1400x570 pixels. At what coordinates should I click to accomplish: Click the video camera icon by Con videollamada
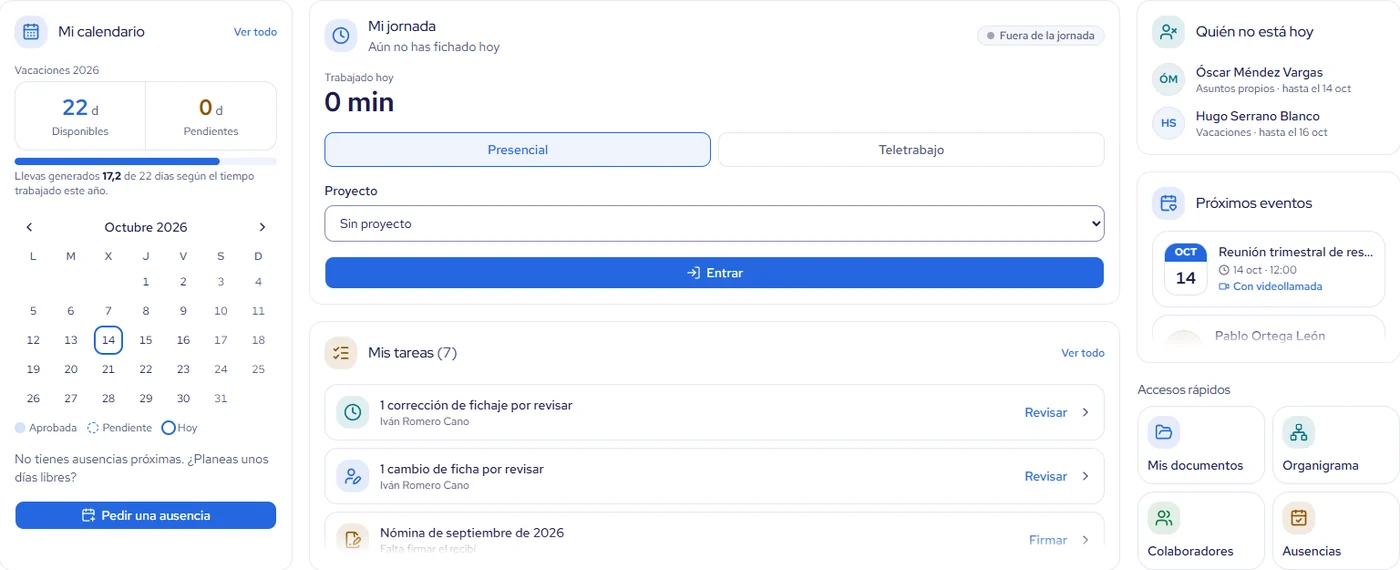[1224, 286]
